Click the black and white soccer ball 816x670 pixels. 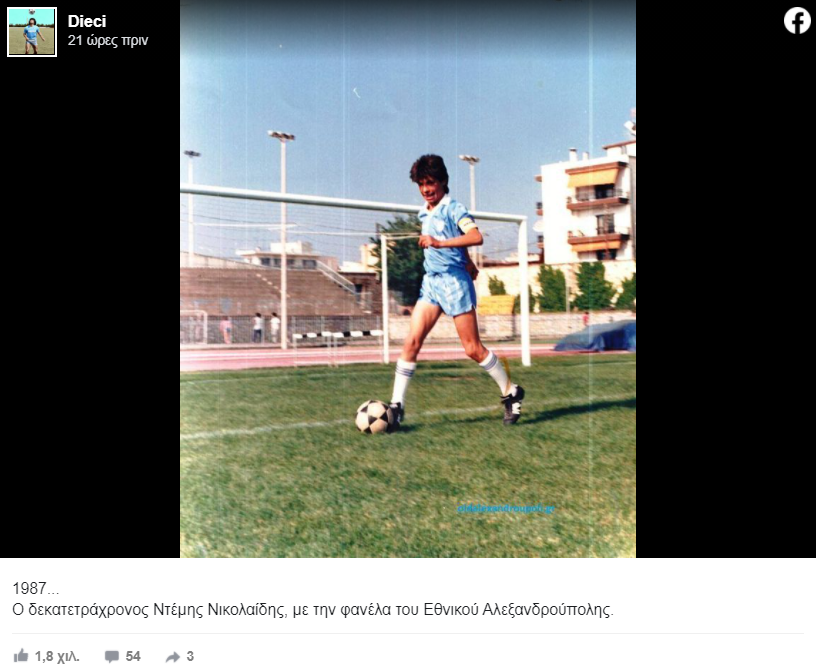coord(374,416)
